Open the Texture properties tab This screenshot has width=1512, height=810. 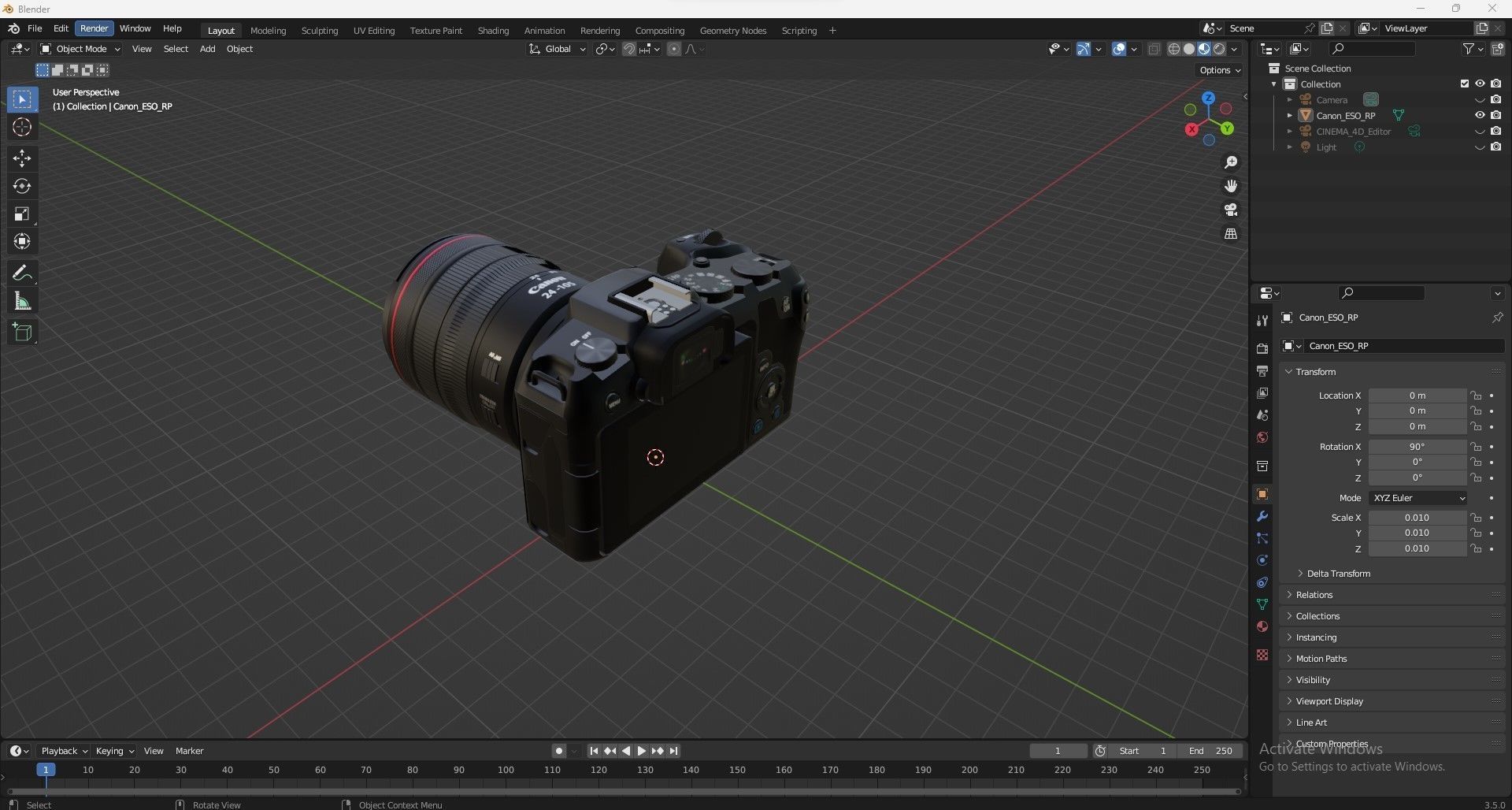coord(1262,655)
